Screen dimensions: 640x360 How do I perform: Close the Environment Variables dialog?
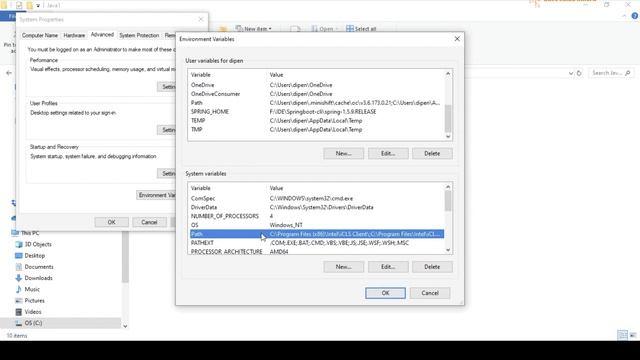[x=457, y=39]
